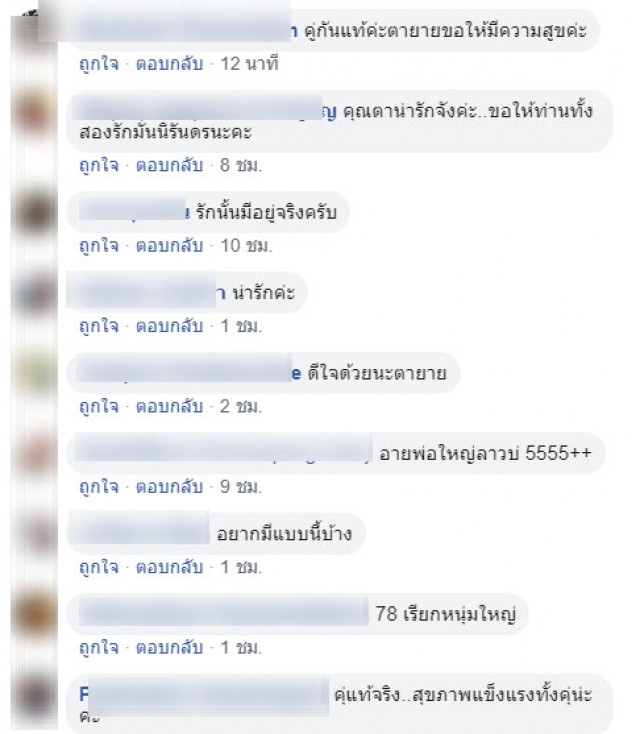Reply to the รักนั้นมีอยู่จริงครับ comment

(169, 246)
